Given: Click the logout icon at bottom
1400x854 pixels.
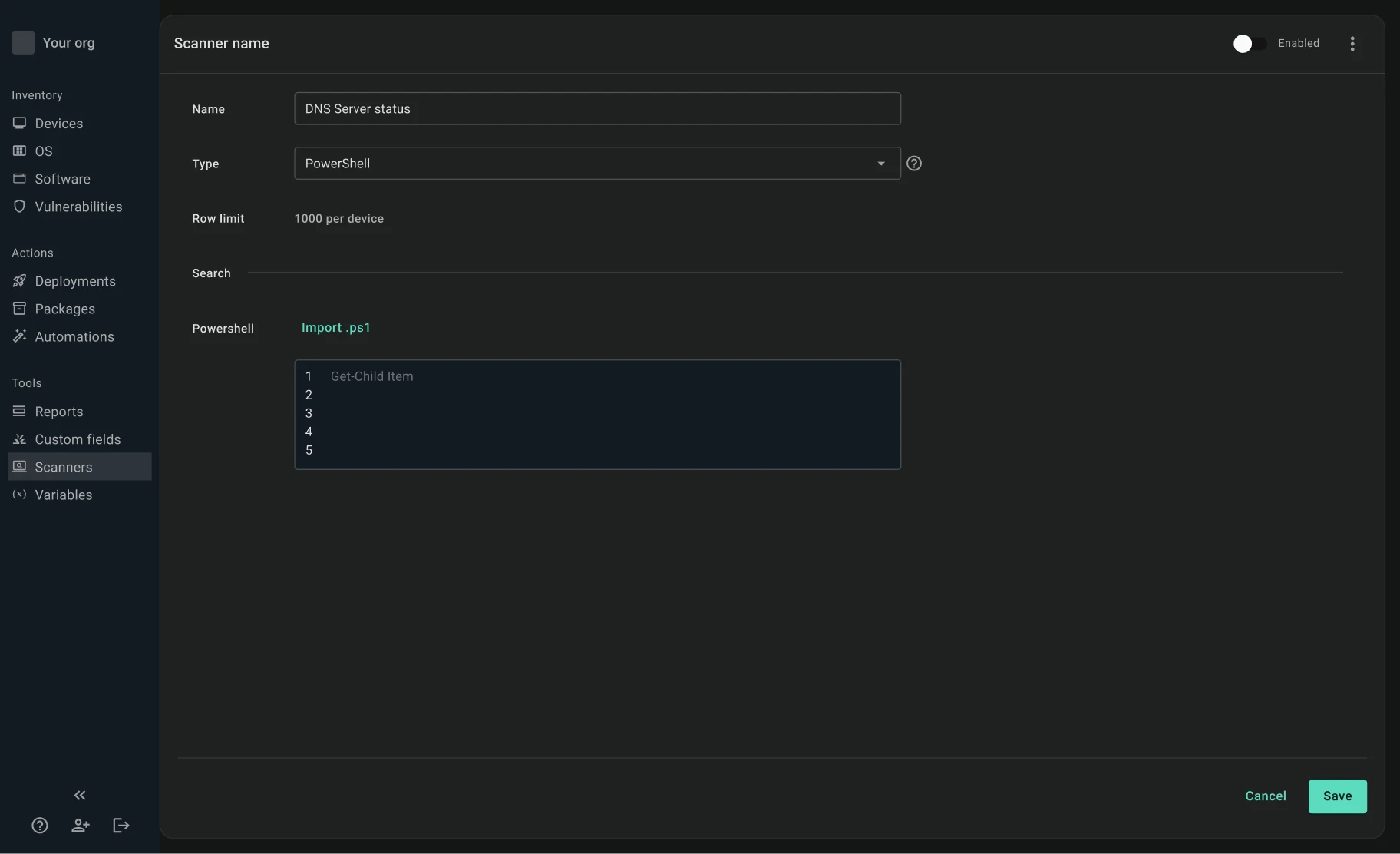Looking at the screenshot, I should point(121,825).
